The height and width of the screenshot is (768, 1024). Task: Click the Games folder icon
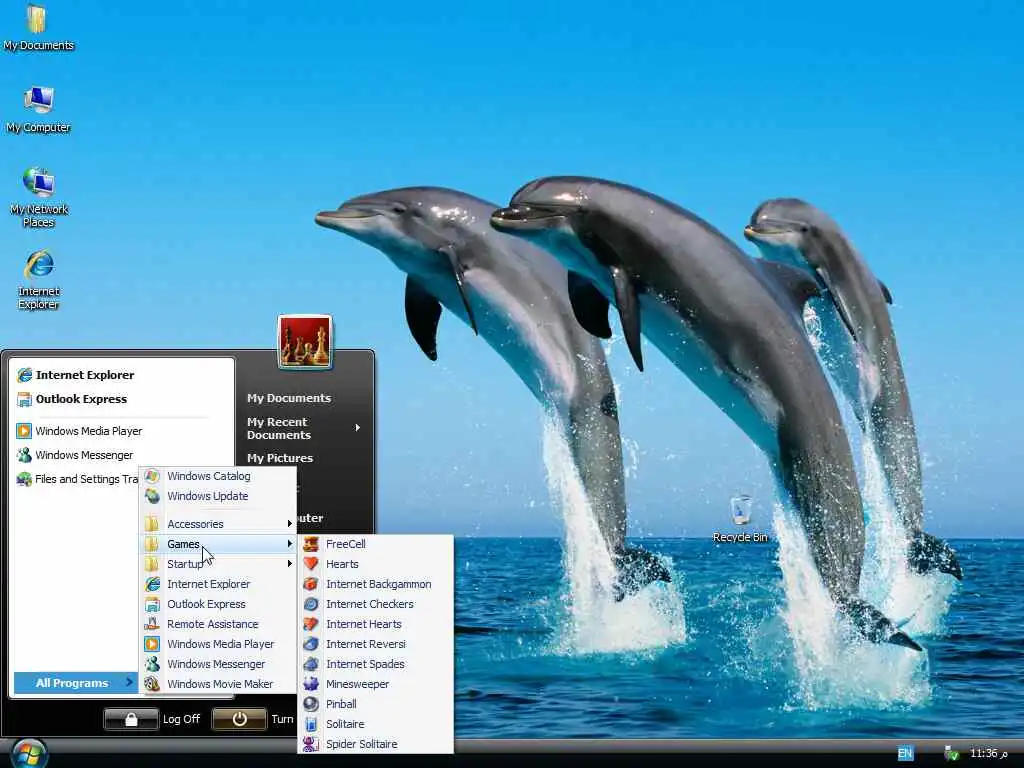[152, 544]
